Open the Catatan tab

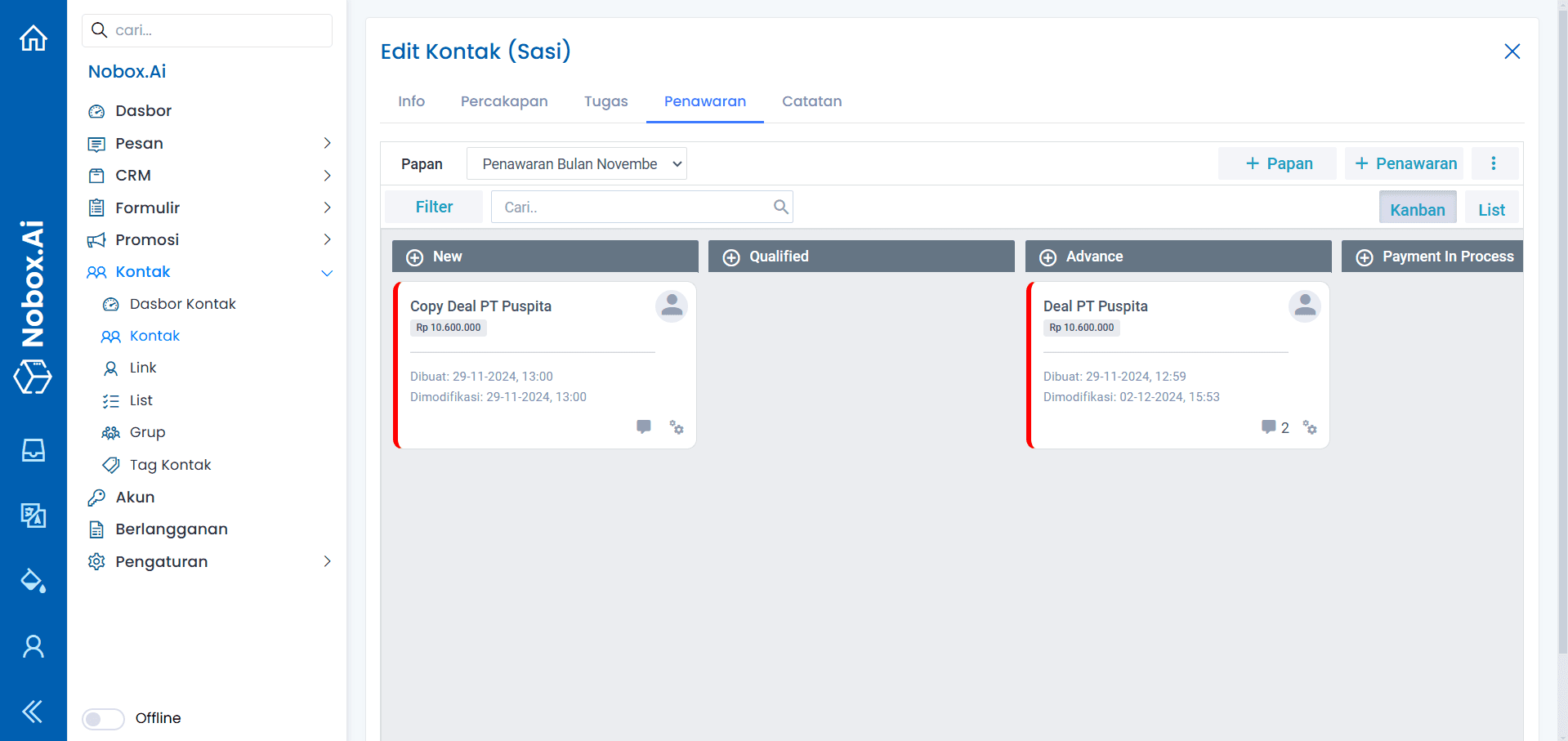(x=811, y=101)
